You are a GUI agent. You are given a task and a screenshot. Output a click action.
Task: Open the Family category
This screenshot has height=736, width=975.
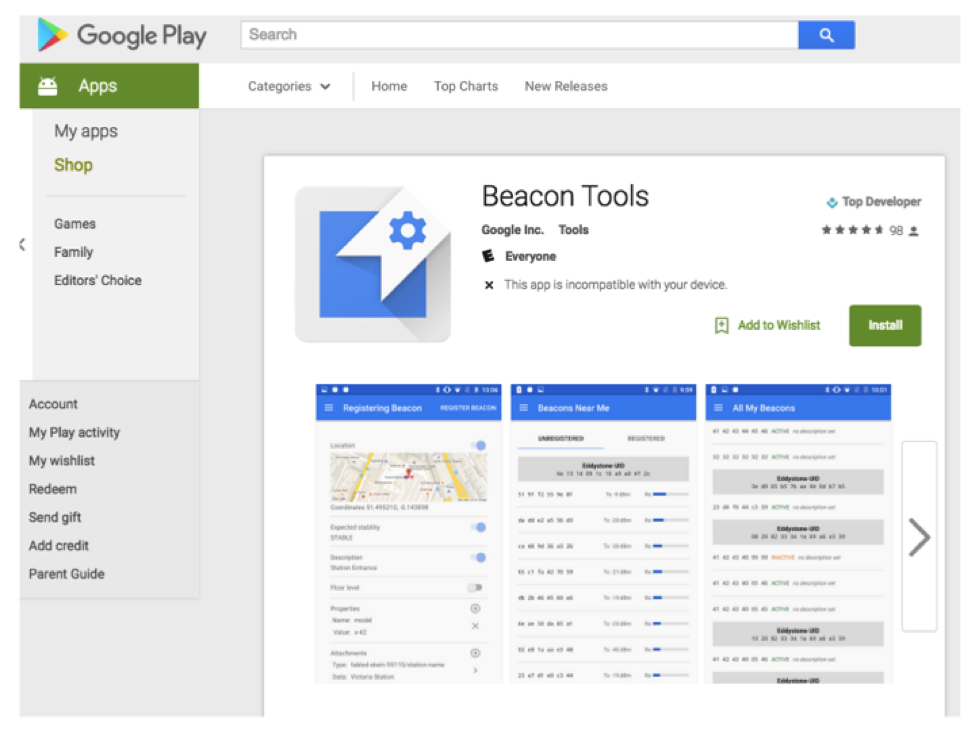(x=73, y=252)
